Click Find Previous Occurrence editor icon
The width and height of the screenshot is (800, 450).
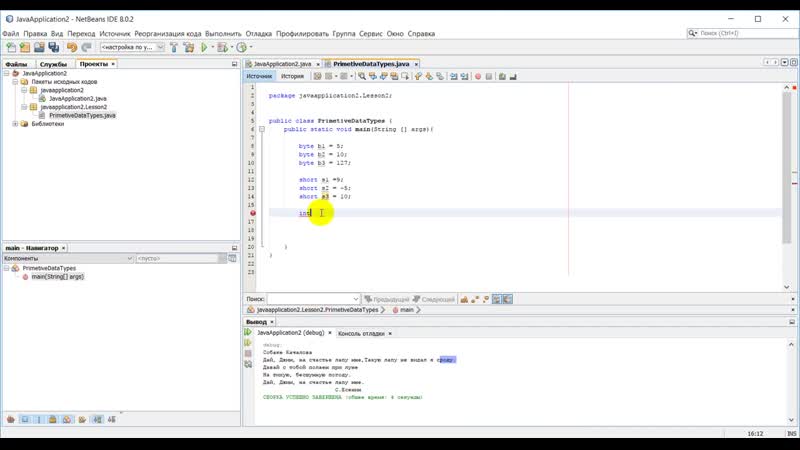click(373, 77)
